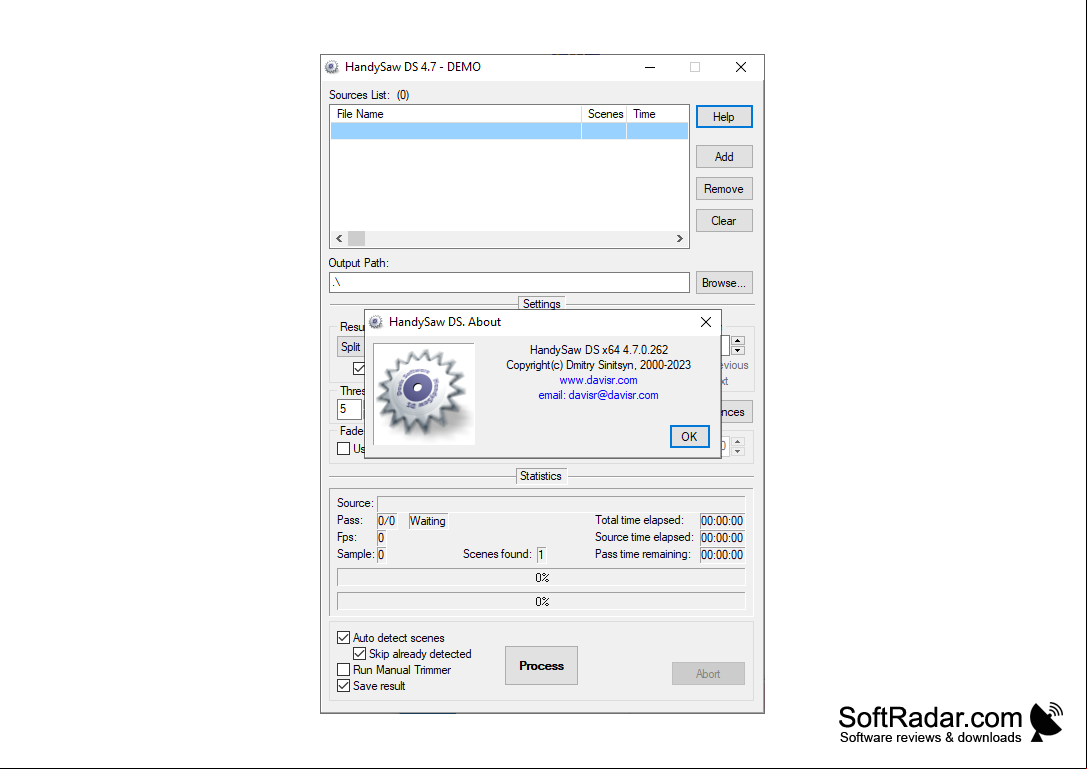Click the sources list right scroll arrow
The image size is (1087, 769).
point(679,239)
